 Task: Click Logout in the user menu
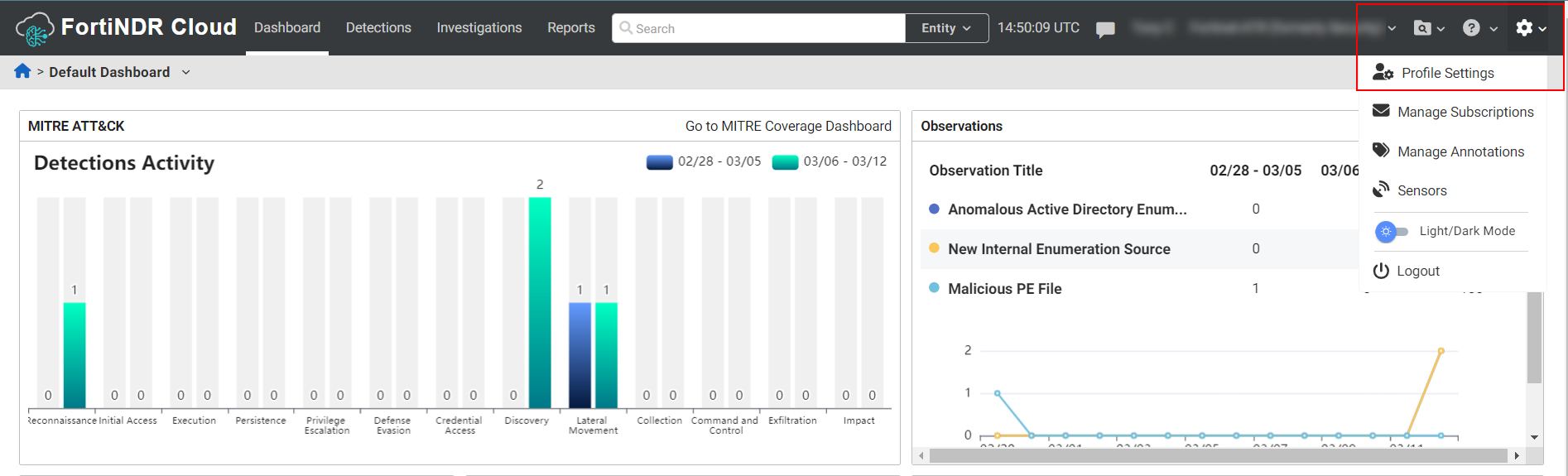tap(1417, 271)
